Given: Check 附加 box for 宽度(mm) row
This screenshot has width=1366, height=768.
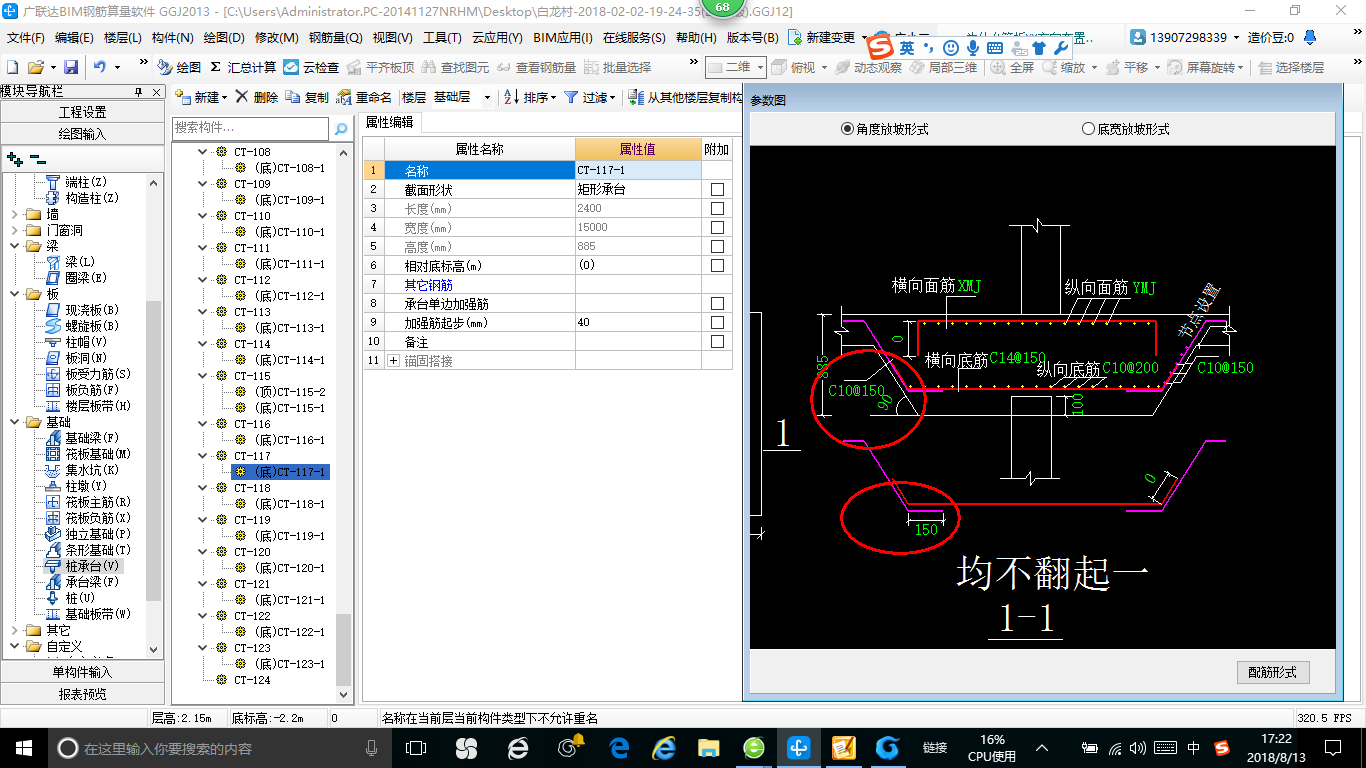Looking at the screenshot, I should pos(717,228).
